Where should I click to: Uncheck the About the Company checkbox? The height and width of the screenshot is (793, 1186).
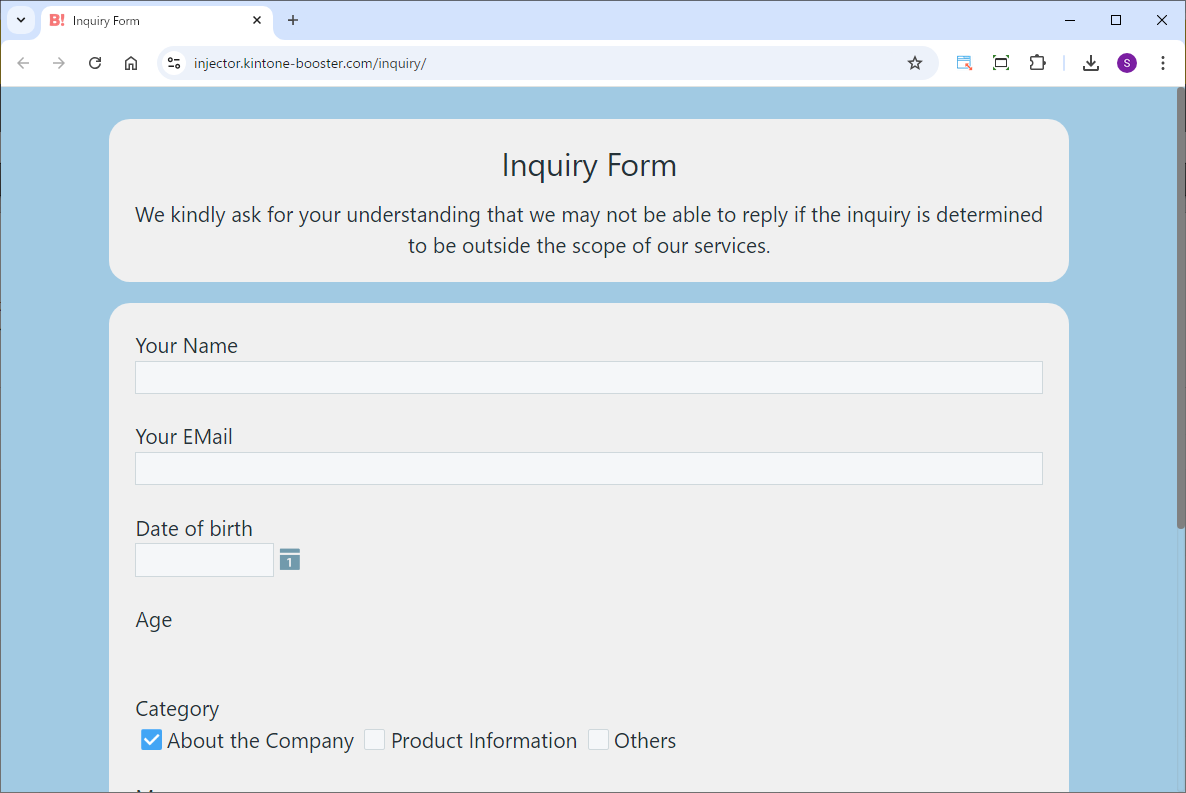151,740
